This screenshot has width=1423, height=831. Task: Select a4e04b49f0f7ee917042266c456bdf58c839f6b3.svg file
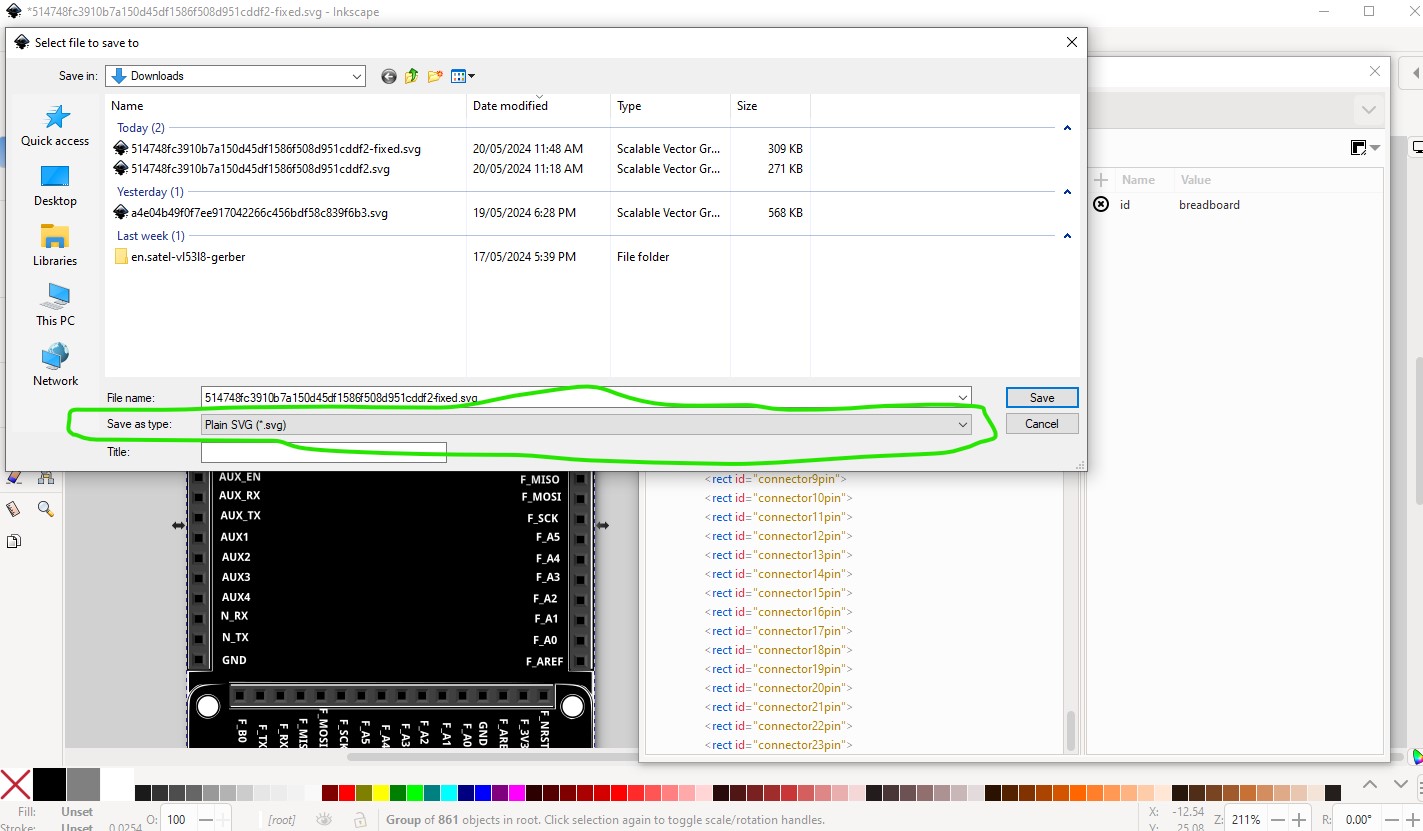click(x=259, y=213)
